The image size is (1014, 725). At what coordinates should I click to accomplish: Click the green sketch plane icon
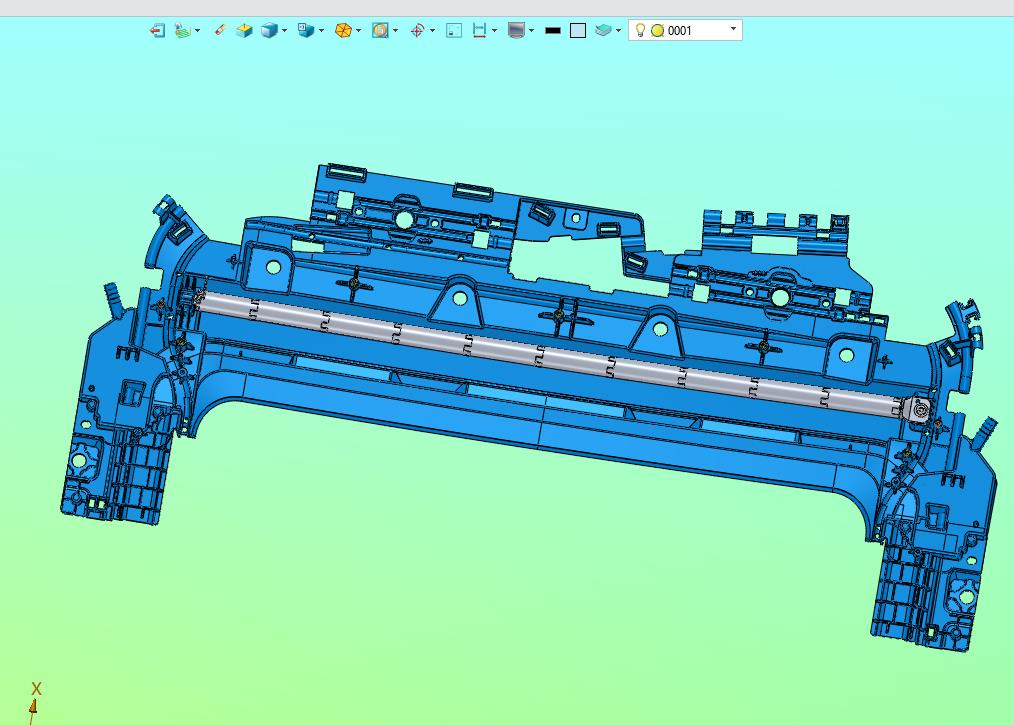point(183,30)
